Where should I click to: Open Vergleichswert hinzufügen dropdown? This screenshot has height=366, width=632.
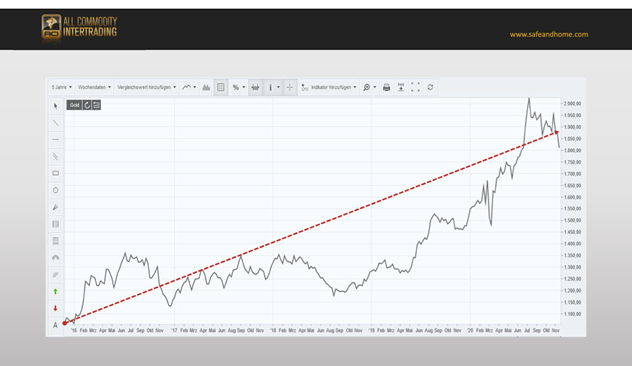click(x=146, y=87)
